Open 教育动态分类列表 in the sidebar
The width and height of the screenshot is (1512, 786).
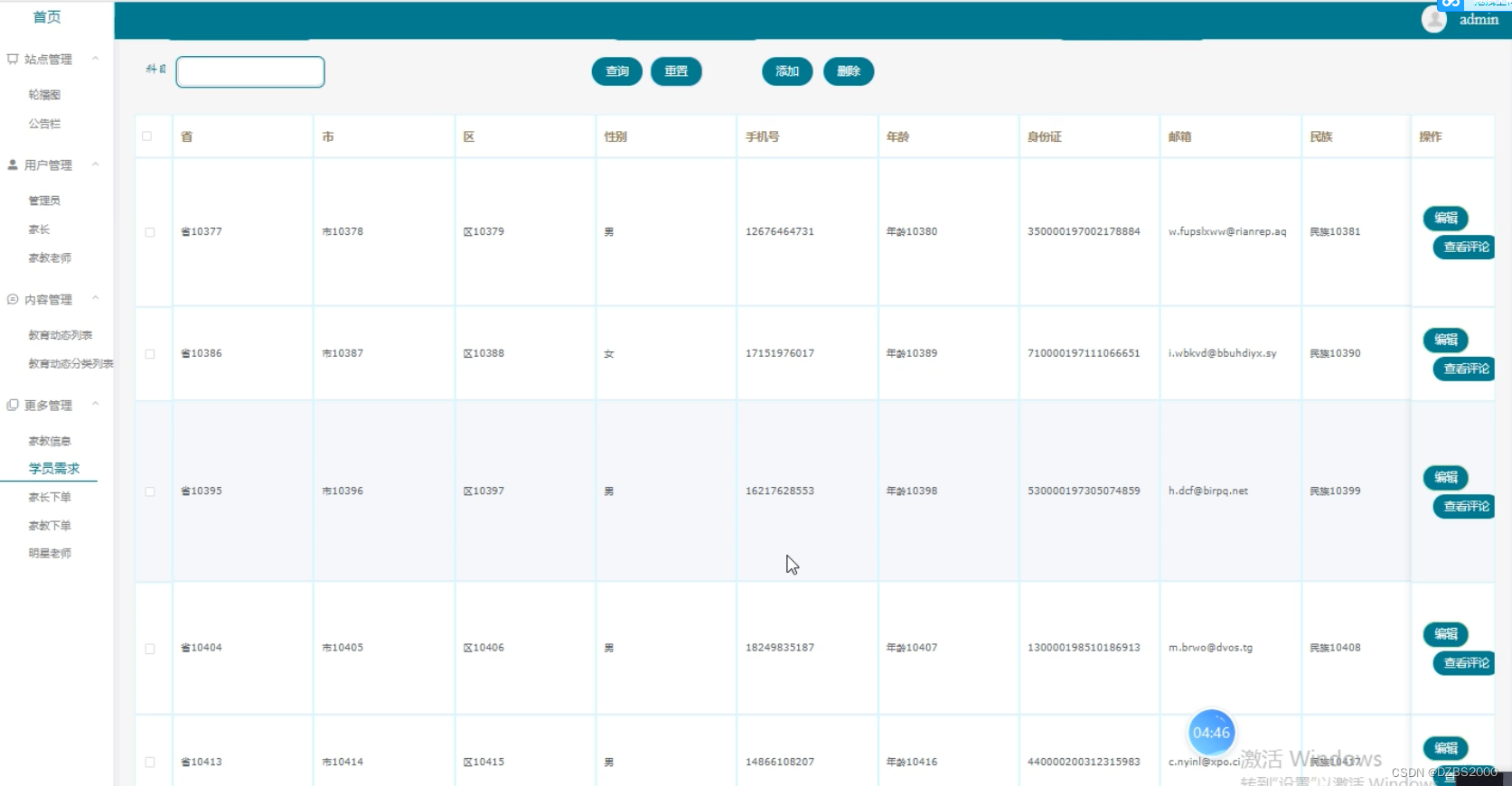coord(70,364)
